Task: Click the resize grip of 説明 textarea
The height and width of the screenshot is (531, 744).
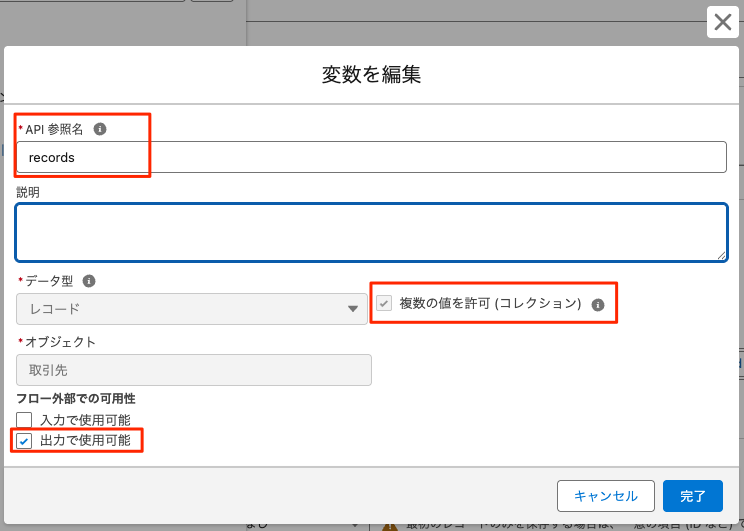Action: pyautogui.click(x=720, y=255)
